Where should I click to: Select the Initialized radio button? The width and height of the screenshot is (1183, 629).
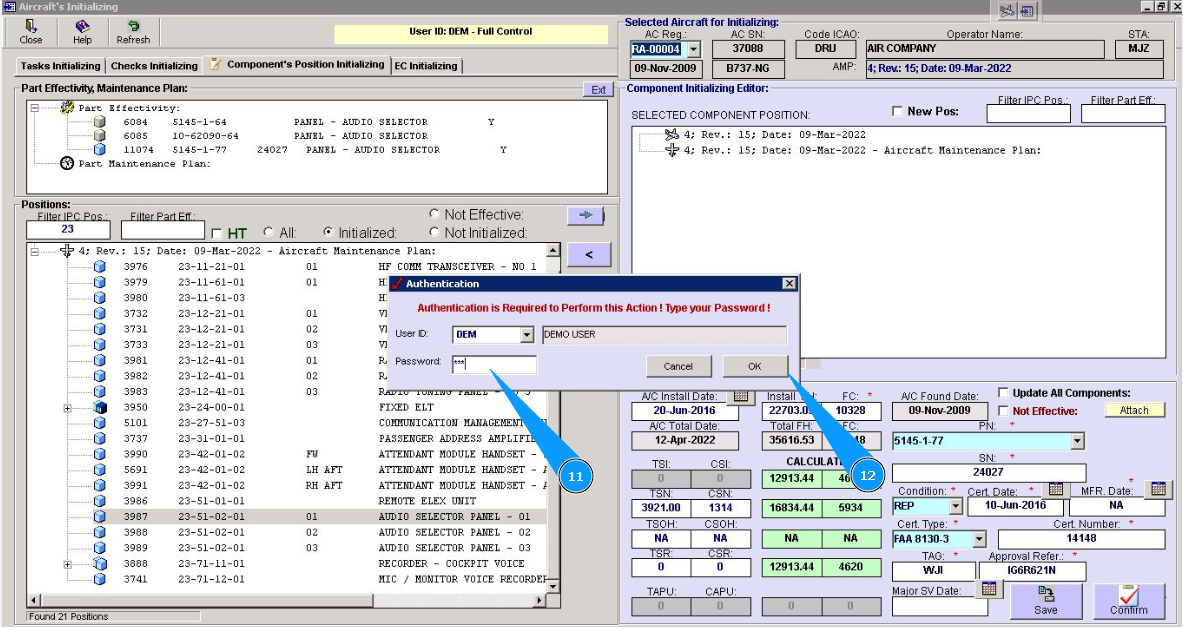328,232
